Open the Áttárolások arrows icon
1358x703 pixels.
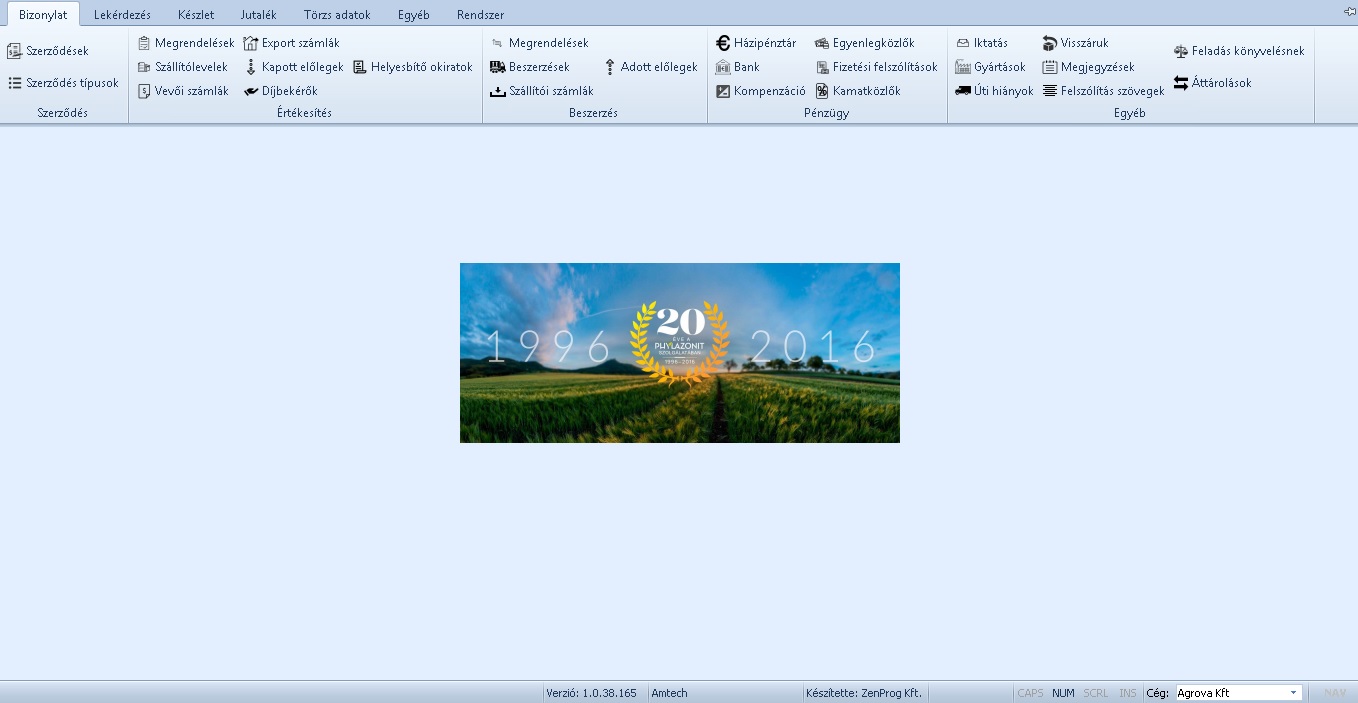[x=1181, y=83]
